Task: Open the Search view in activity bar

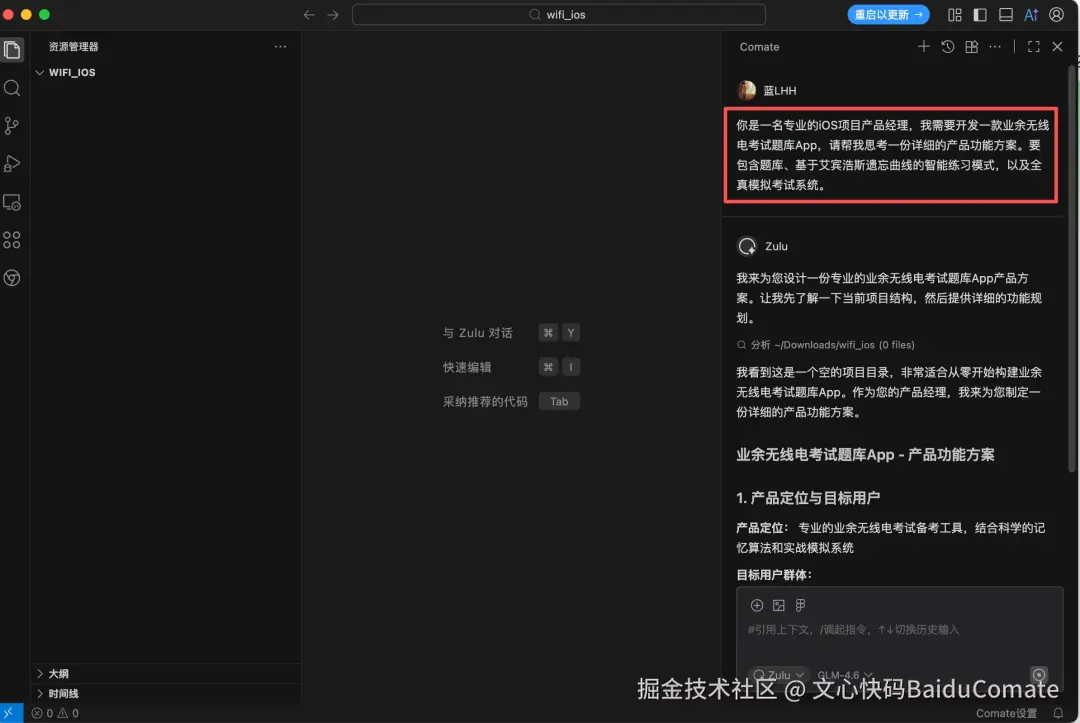Action: [12, 87]
